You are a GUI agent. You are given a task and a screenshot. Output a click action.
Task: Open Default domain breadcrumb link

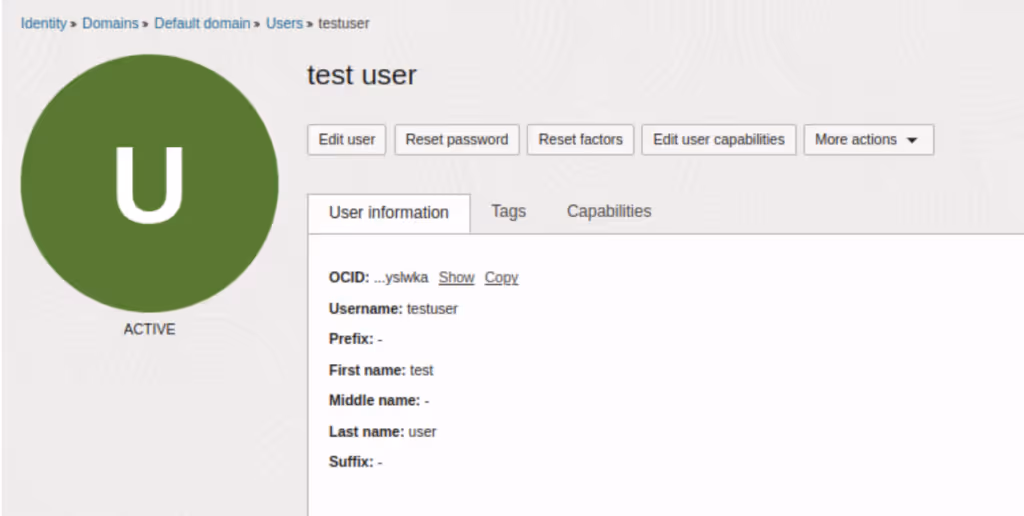(202, 24)
